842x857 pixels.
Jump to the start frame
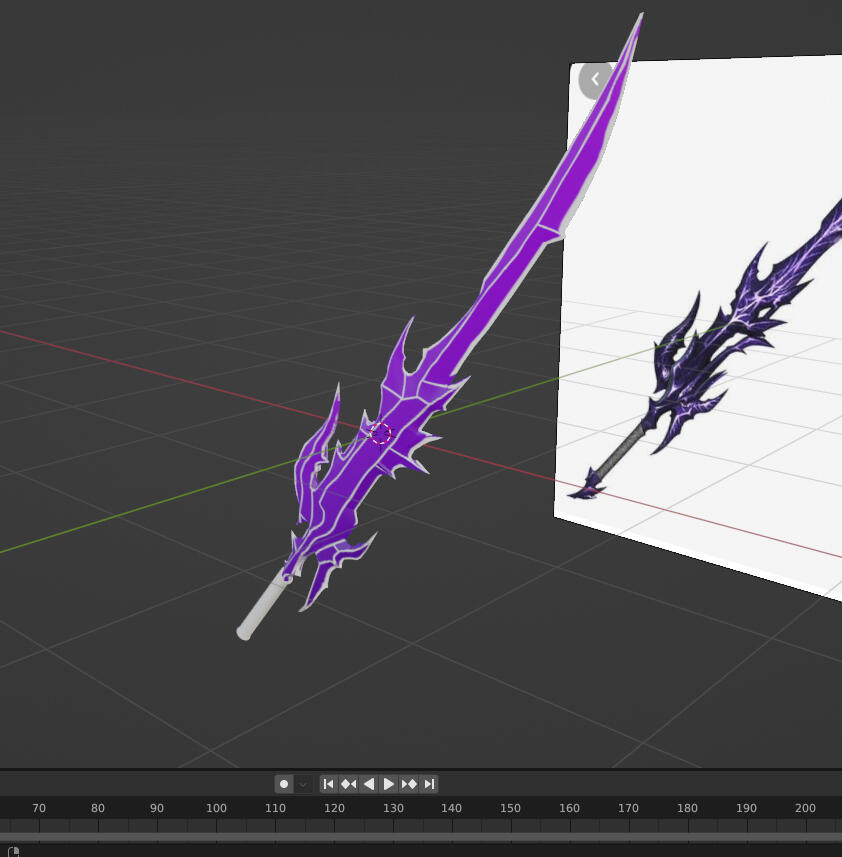(328, 784)
